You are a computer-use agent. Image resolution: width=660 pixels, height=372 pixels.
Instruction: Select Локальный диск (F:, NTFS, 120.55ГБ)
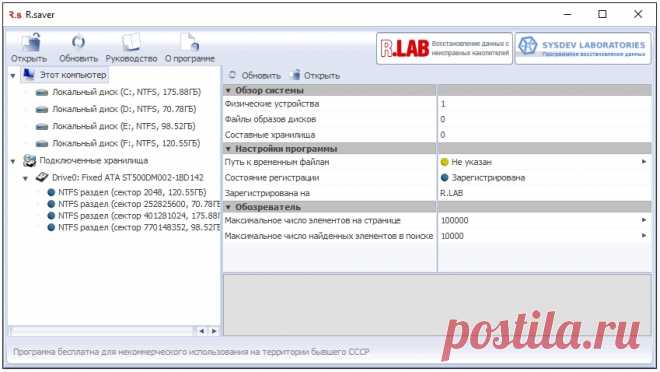click(x=126, y=143)
